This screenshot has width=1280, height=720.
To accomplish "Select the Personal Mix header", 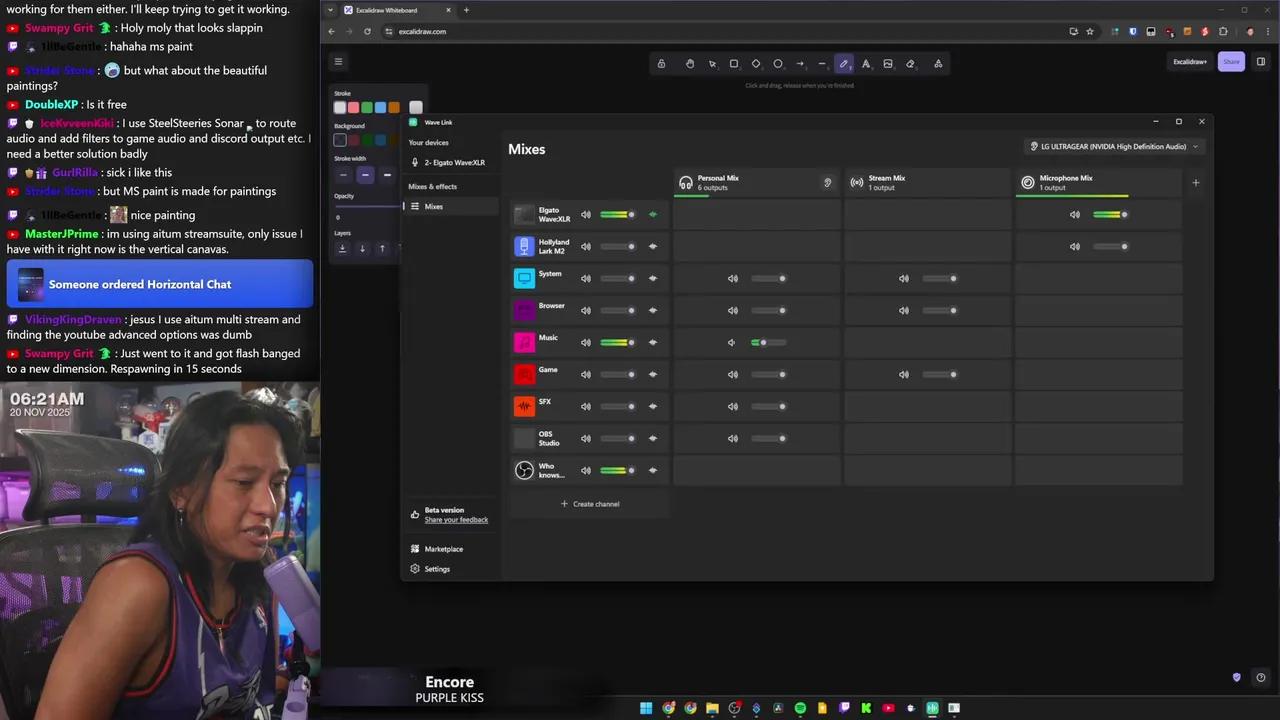I will coord(758,182).
